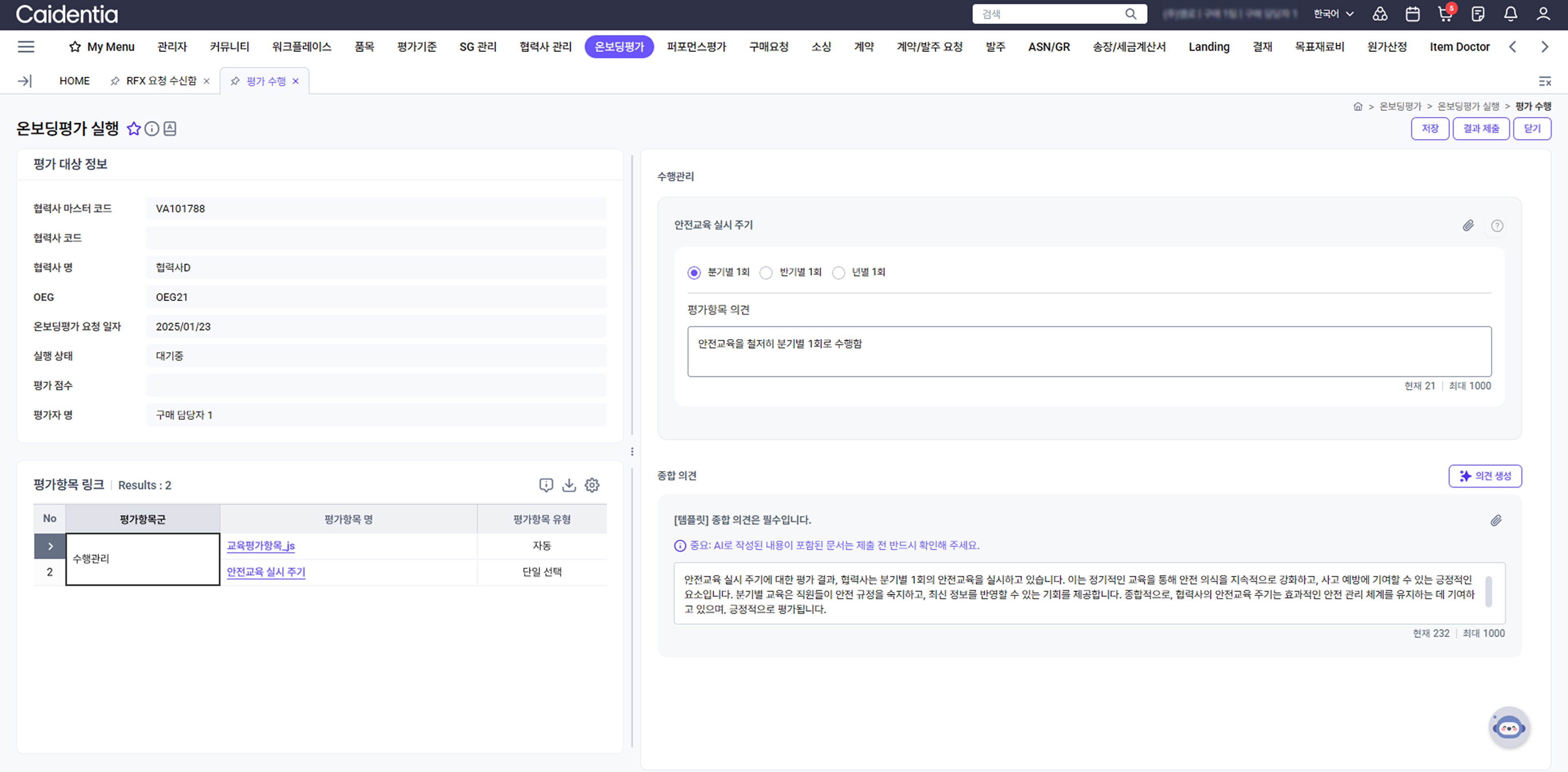This screenshot has width=1568, height=772.
Task: Open grid settings gear icon
Action: tap(592, 484)
